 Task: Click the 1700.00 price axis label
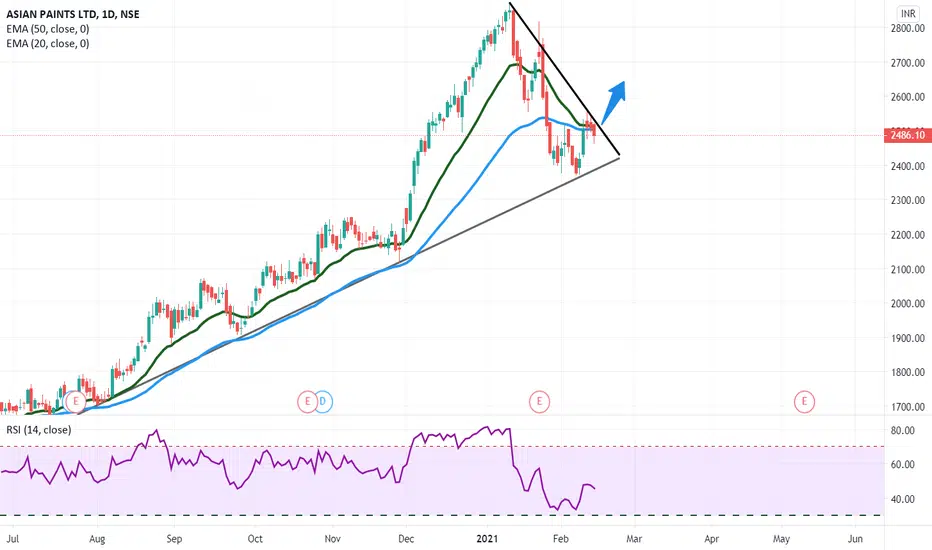coord(908,407)
